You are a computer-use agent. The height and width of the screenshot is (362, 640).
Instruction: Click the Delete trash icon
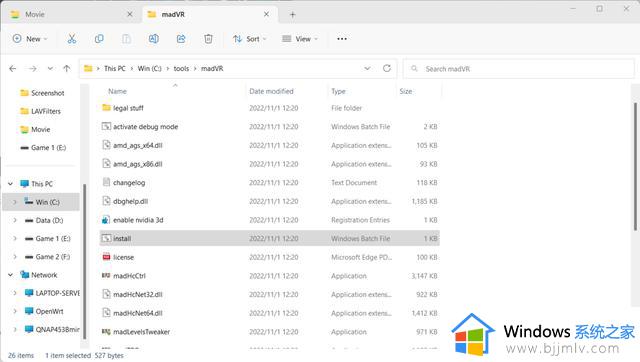208,39
